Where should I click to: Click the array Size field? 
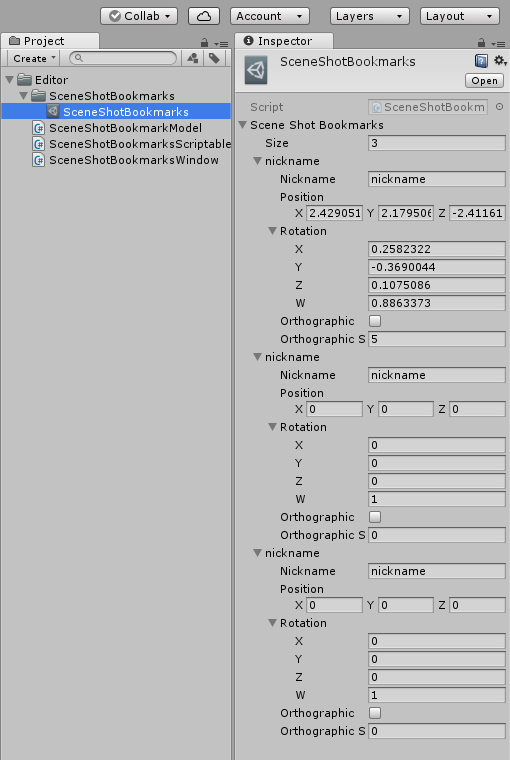coord(436,143)
